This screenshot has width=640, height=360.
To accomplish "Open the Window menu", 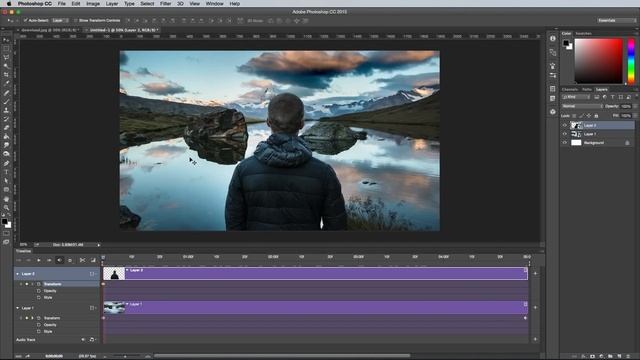I will (x=214, y=3).
